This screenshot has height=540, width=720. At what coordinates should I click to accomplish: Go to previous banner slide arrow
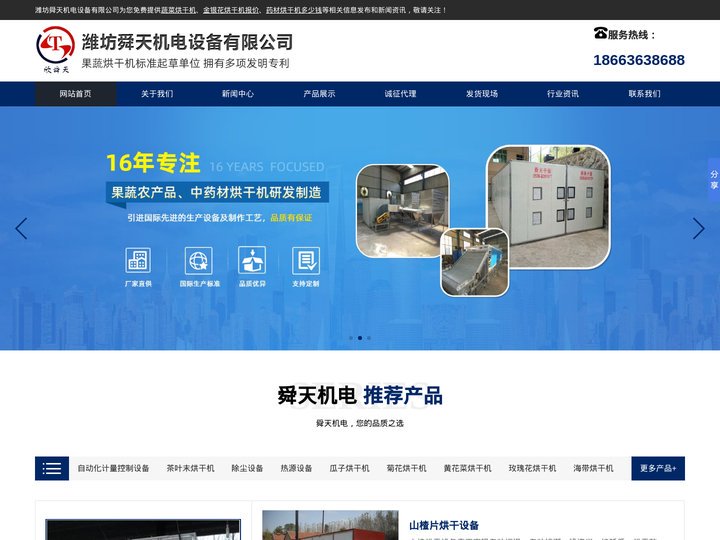coord(21,228)
